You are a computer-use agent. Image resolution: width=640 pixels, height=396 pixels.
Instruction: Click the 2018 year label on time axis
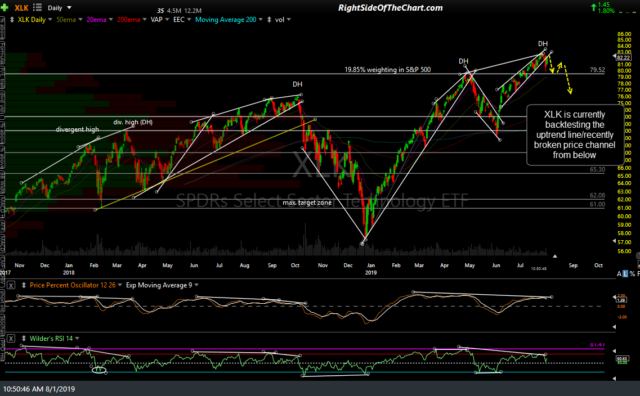click(x=69, y=272)
